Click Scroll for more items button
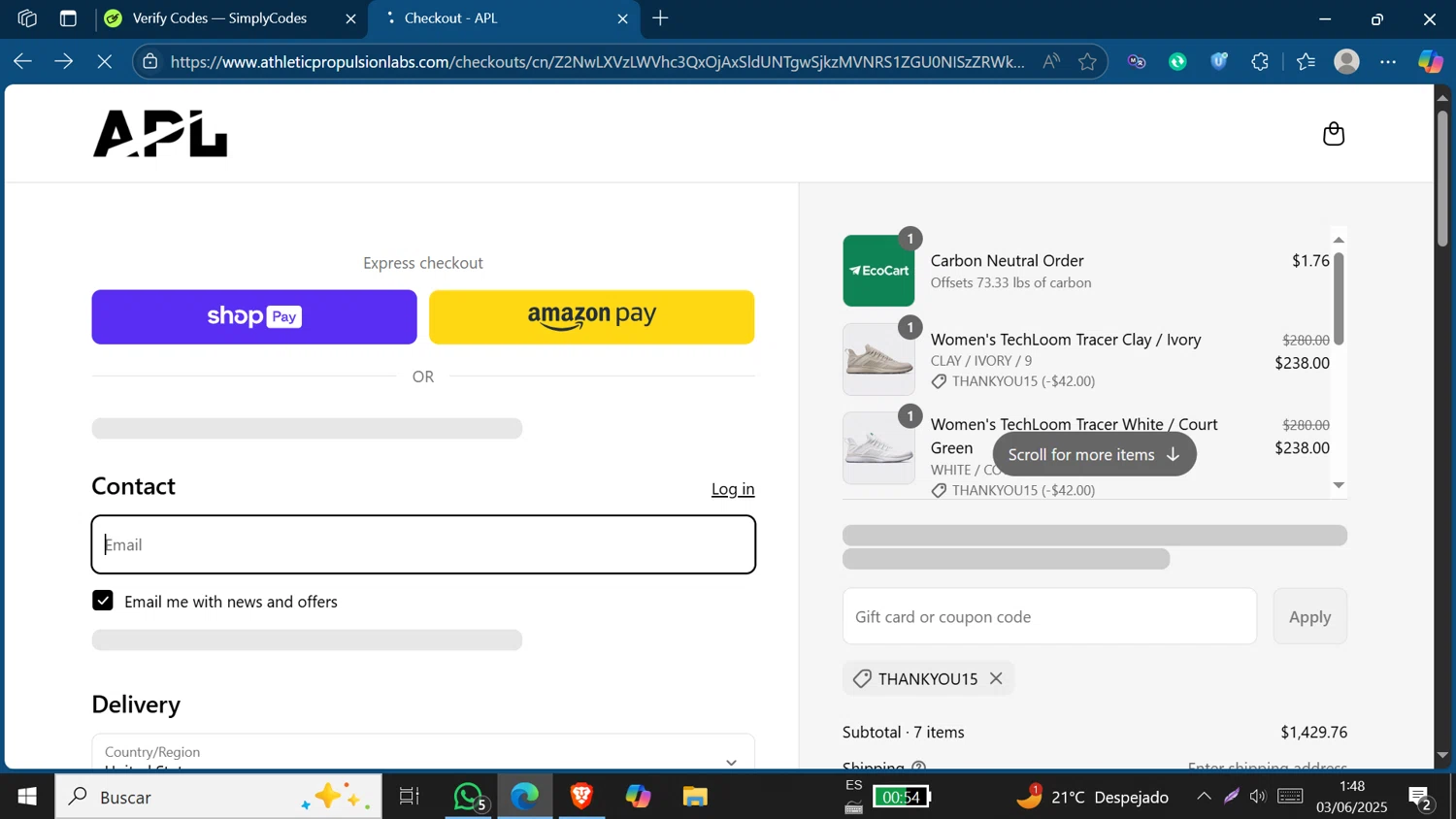 (x=1094, y=454)
